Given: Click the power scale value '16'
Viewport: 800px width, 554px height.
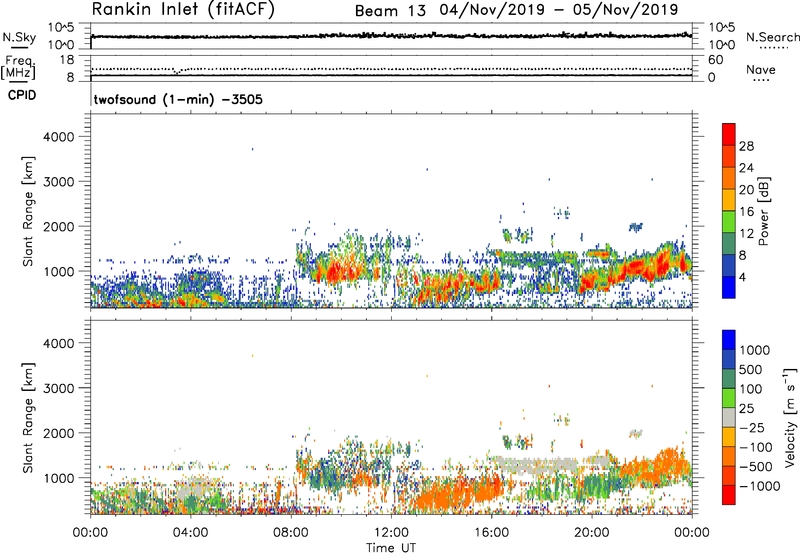Looking at the screenshot, I should click(x=746, y=212).
